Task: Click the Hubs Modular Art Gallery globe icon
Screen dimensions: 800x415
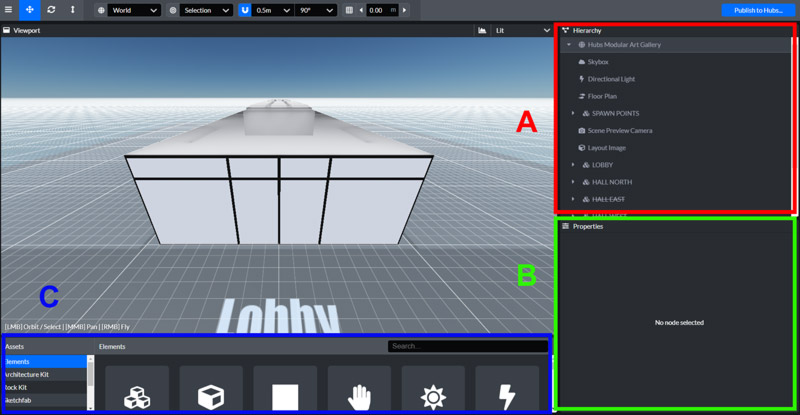Action: tap(582, 45)
